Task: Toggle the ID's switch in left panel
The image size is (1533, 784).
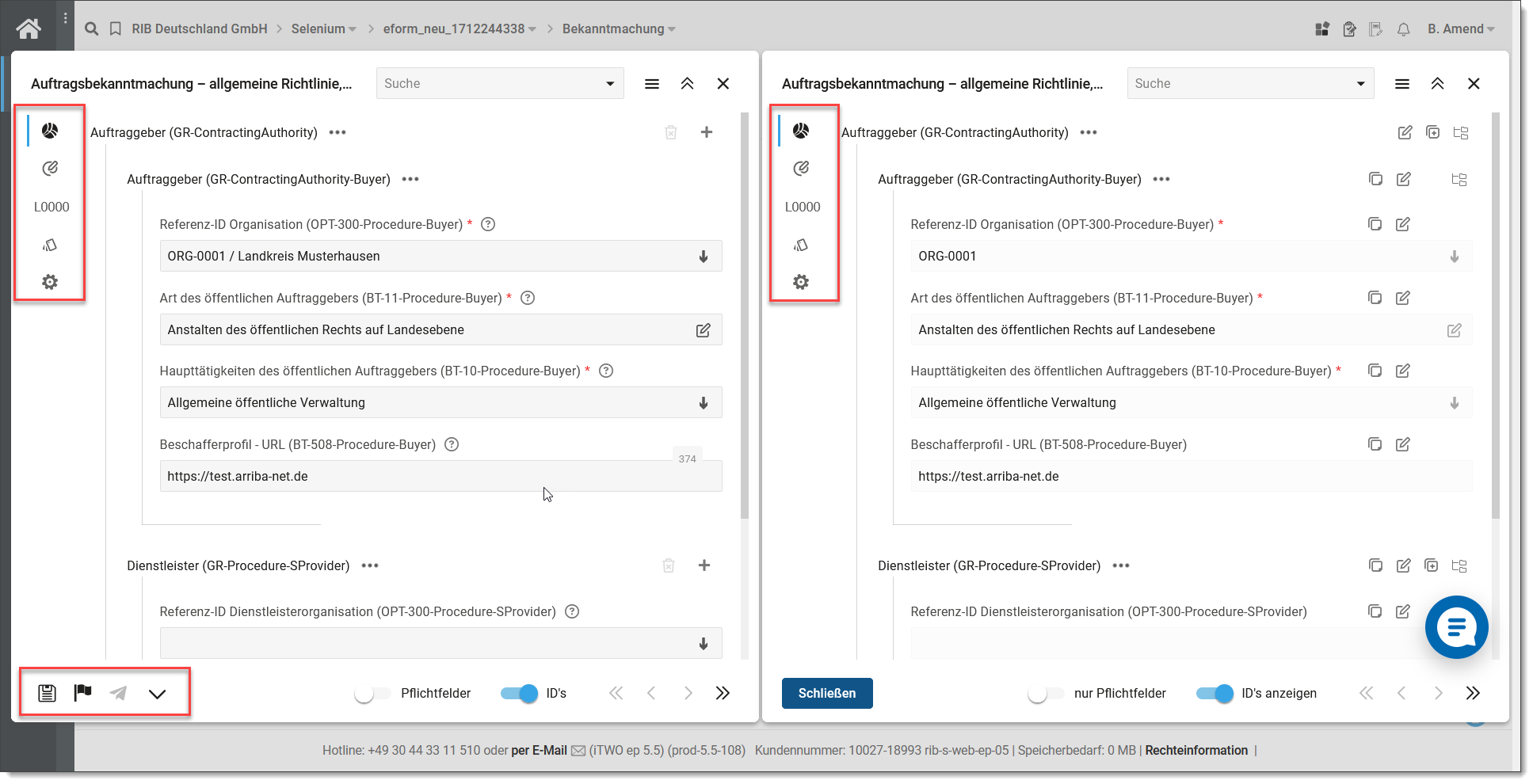Action: tap(519, 694)
